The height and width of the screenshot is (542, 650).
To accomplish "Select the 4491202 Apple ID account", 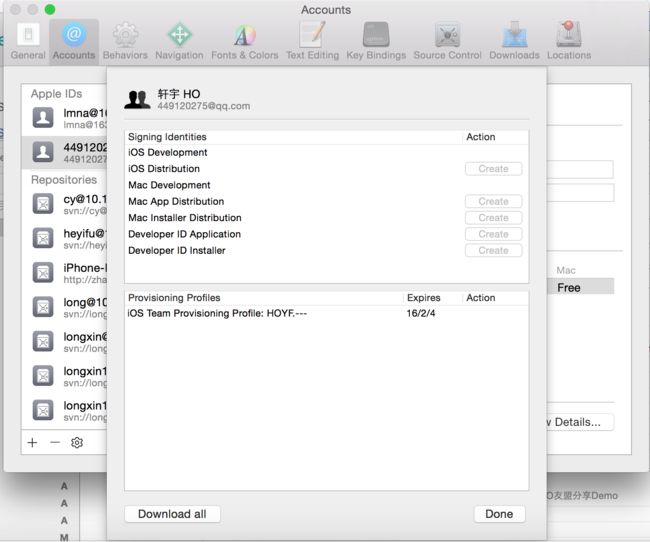I will (64, 152).
